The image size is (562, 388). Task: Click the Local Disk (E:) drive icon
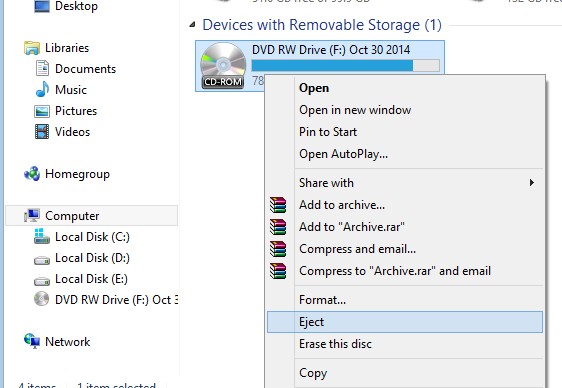(x=42, y=281)
